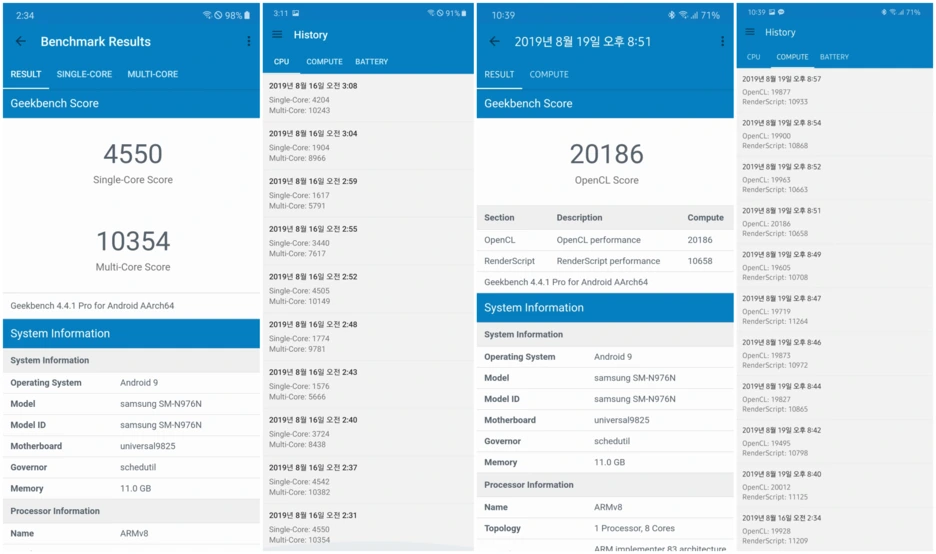Open compute entry 오후 8:54 OpenCL 19900
The image size is (936, 554).
(x=835, y=134)
